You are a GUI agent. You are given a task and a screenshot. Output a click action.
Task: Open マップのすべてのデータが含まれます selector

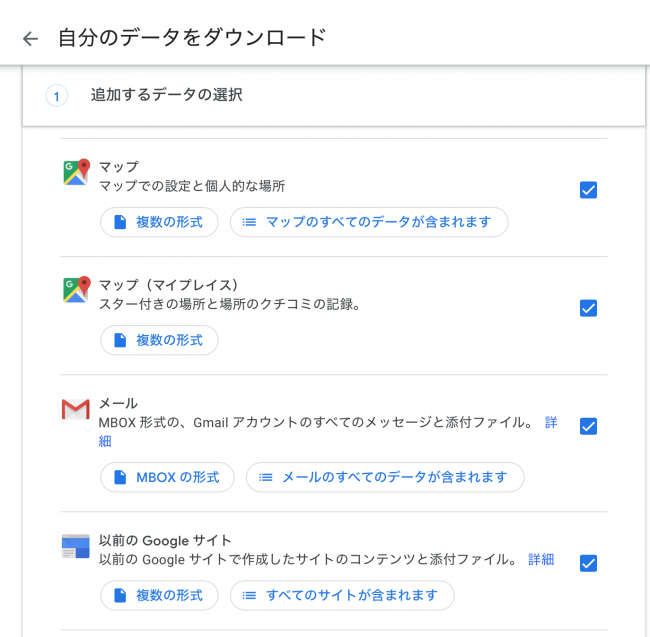(369, 222)
